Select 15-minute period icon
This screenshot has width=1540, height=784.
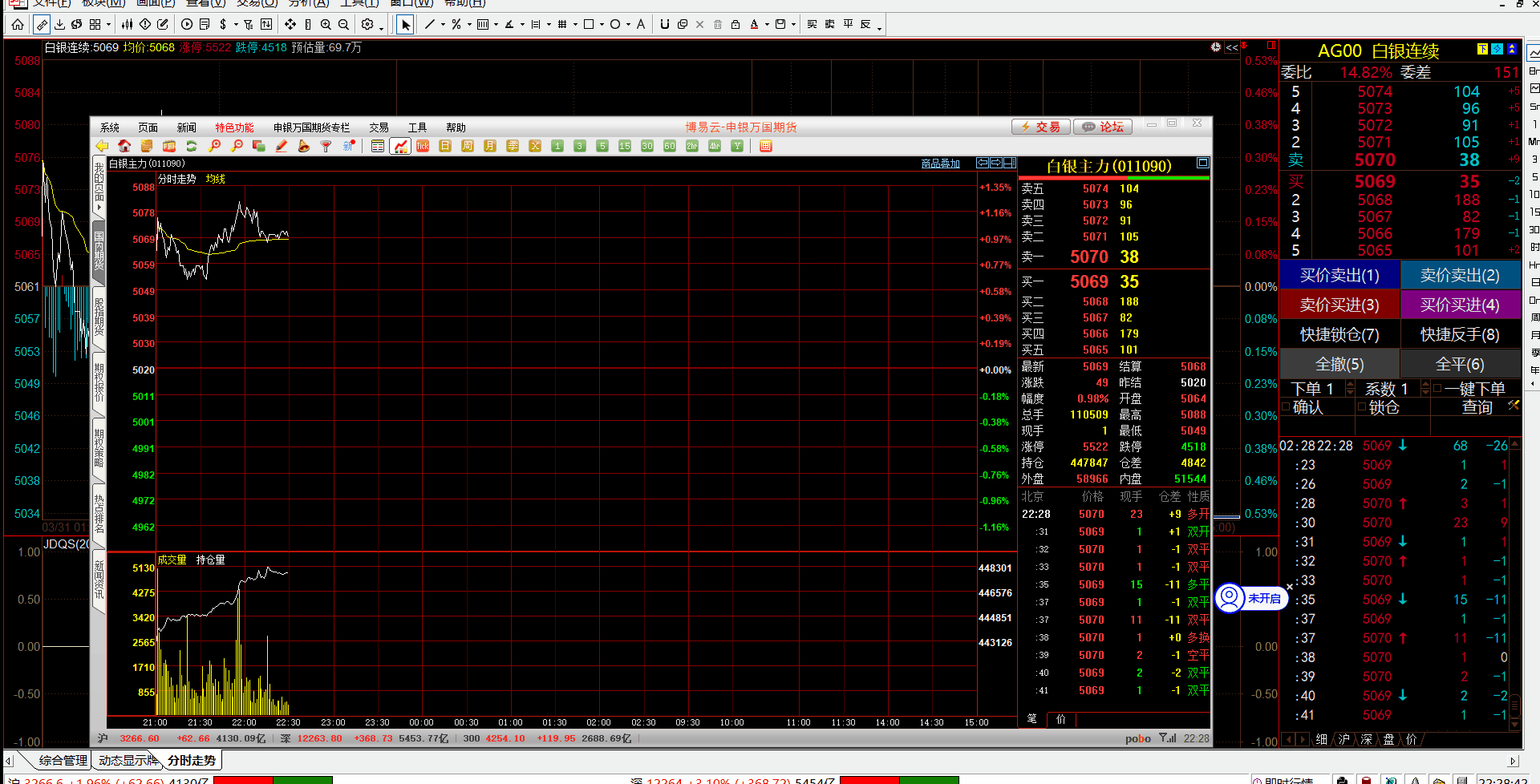(x=625, y=146)
